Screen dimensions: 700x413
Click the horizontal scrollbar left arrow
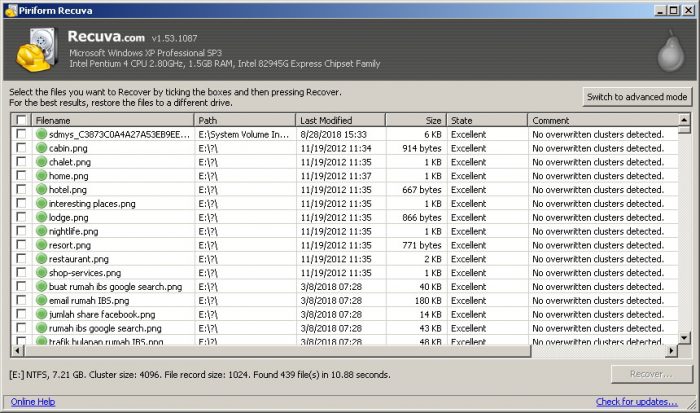(17, 351)
